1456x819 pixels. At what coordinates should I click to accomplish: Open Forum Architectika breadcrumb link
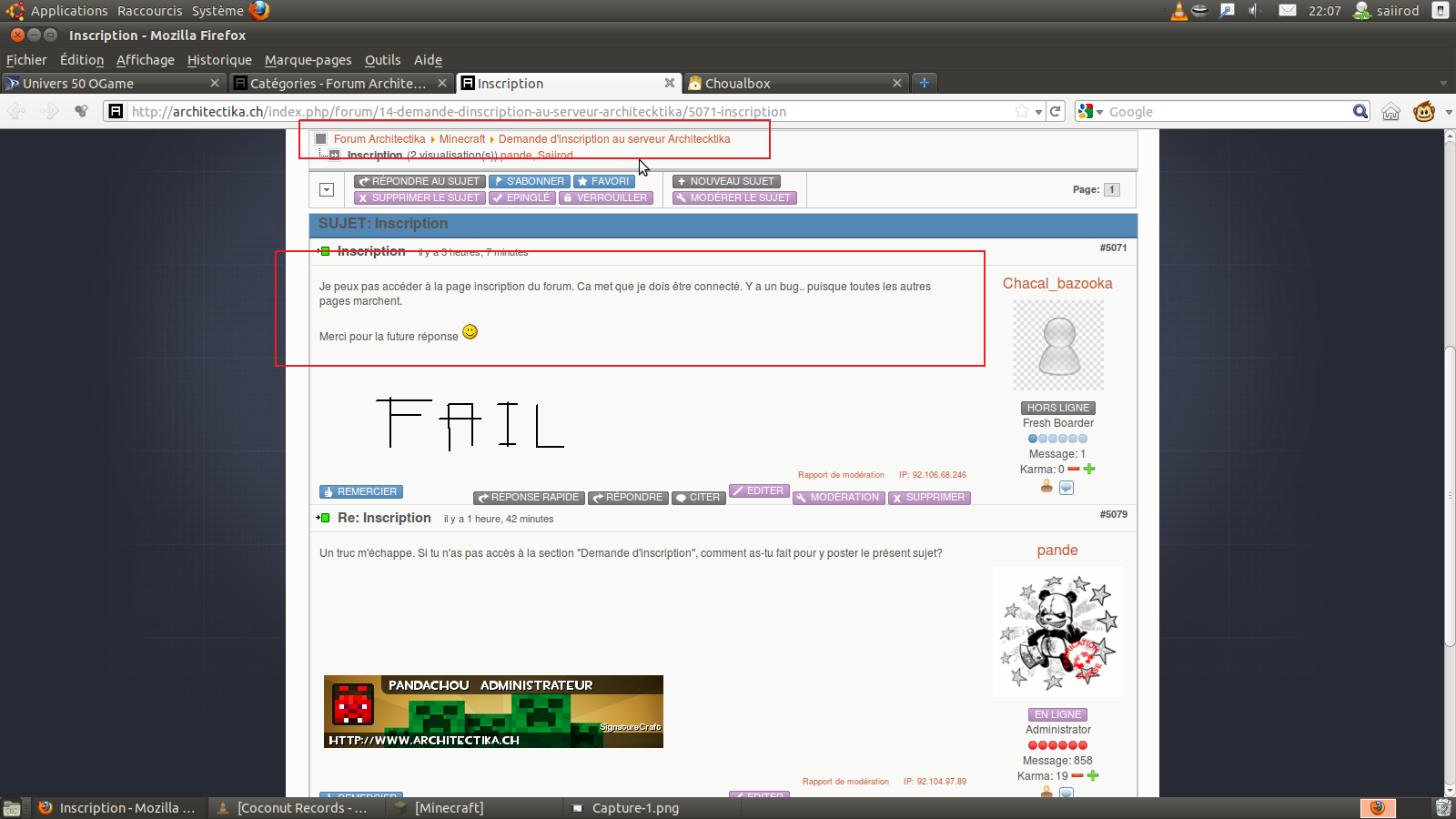[379, 139]
